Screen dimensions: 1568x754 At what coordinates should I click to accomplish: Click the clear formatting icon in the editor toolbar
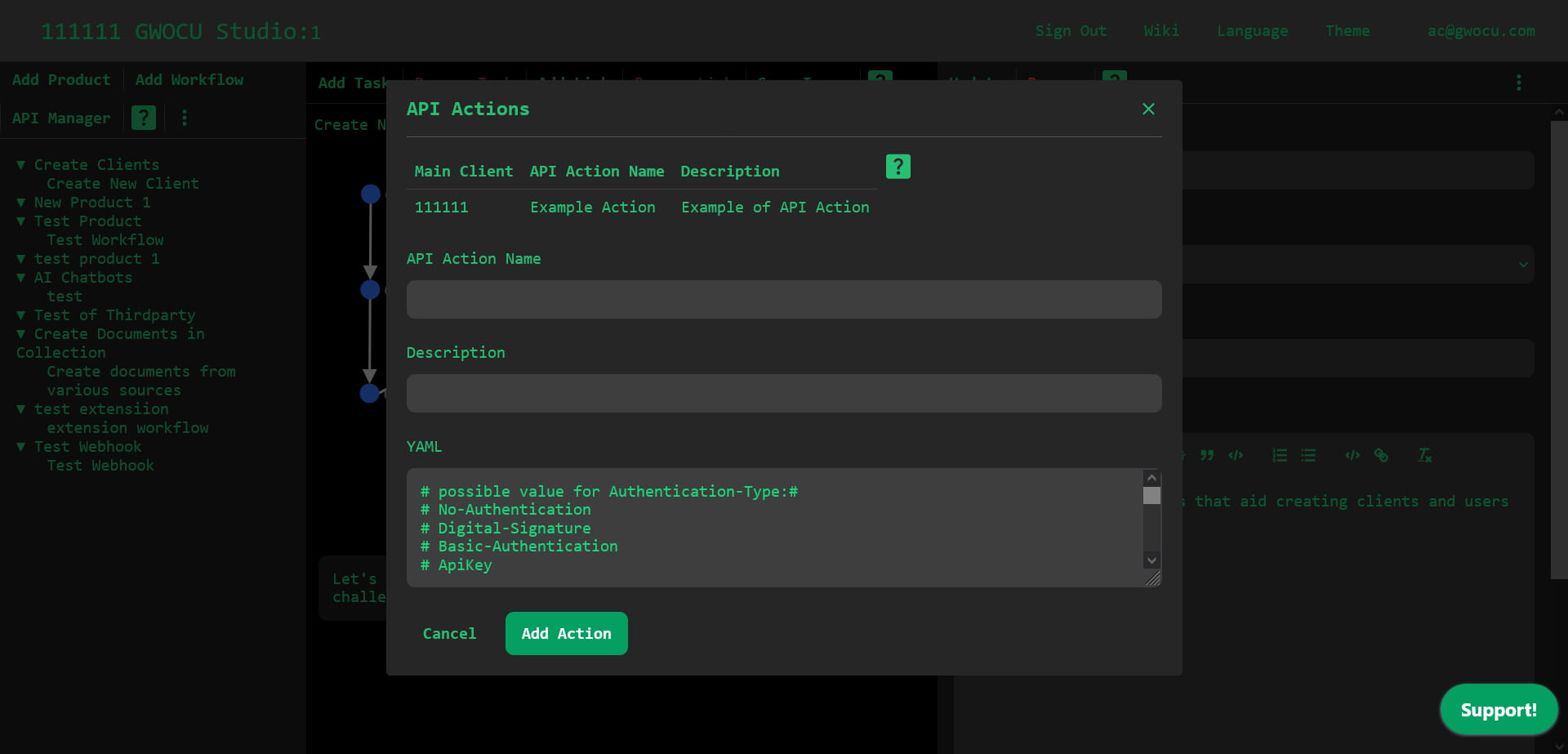coord(1425,455)
